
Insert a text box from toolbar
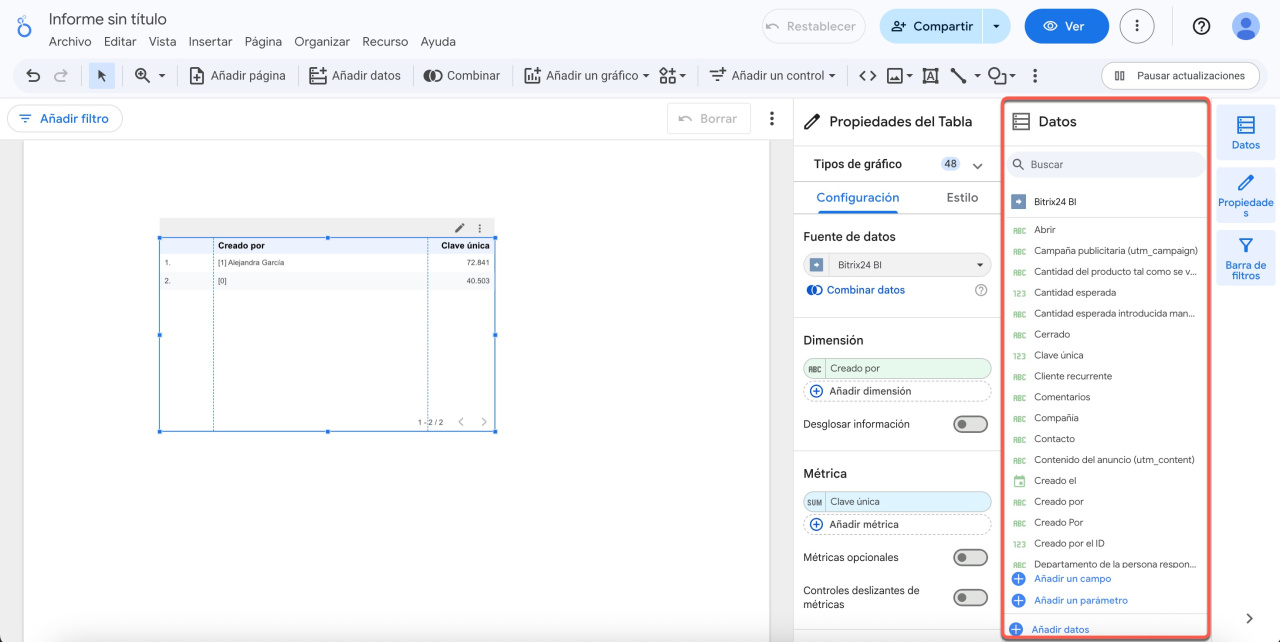tap(930, 76)
